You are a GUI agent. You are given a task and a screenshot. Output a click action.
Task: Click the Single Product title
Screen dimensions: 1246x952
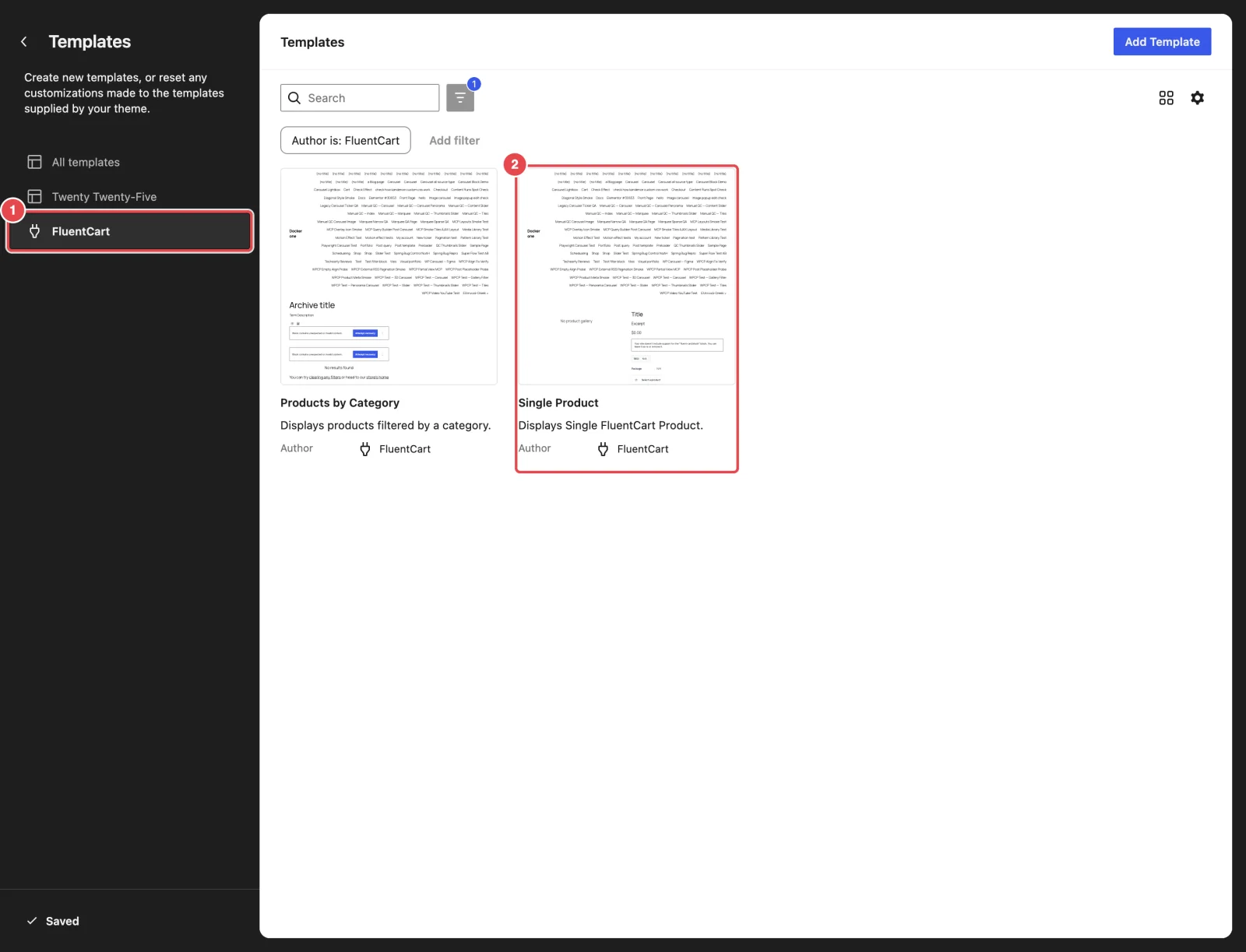(558, 403)
